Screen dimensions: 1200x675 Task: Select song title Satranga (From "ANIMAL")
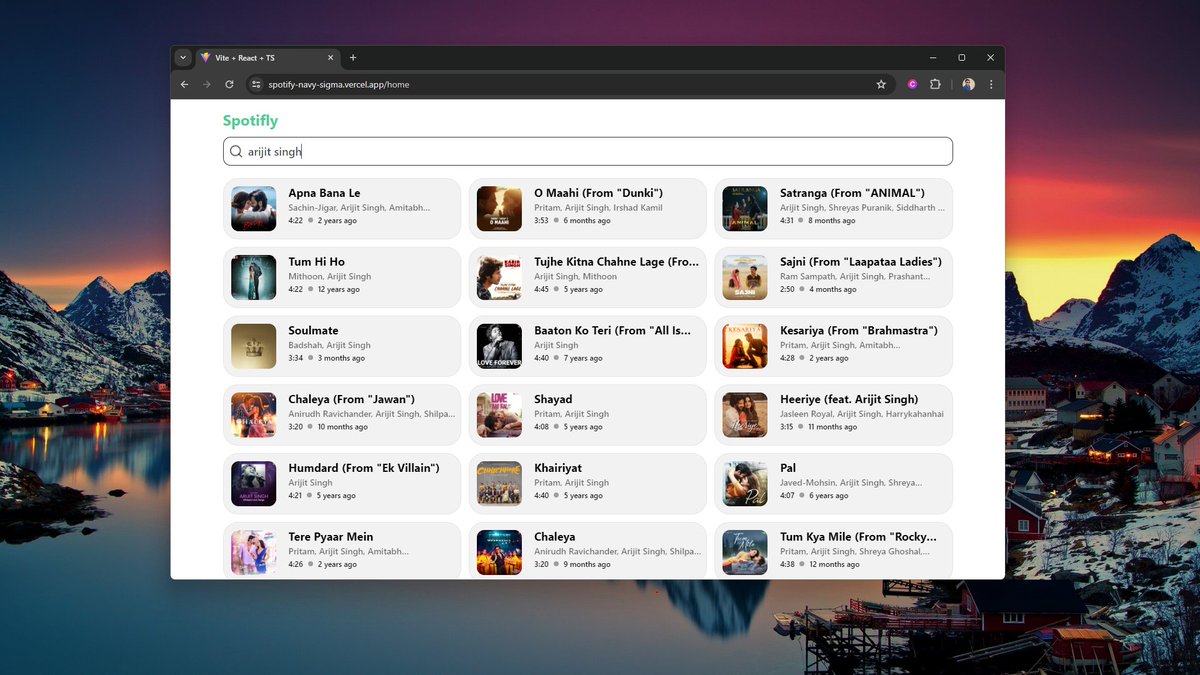[852, 193]
